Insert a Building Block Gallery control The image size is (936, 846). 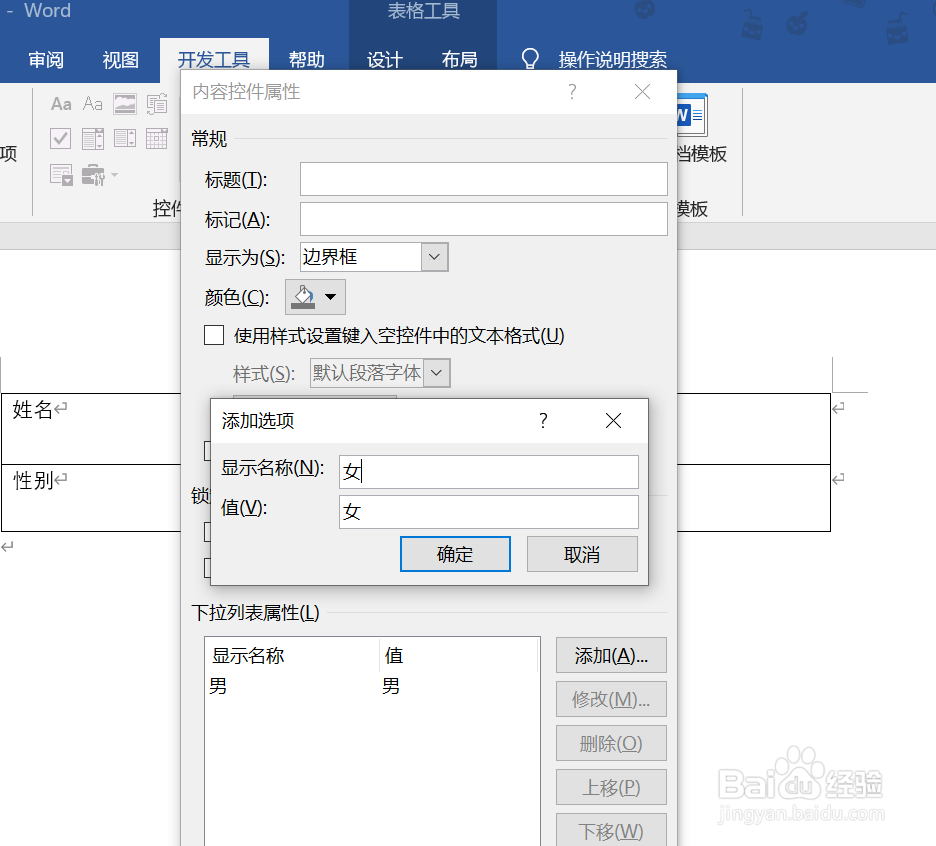click(x=157, y=103)
